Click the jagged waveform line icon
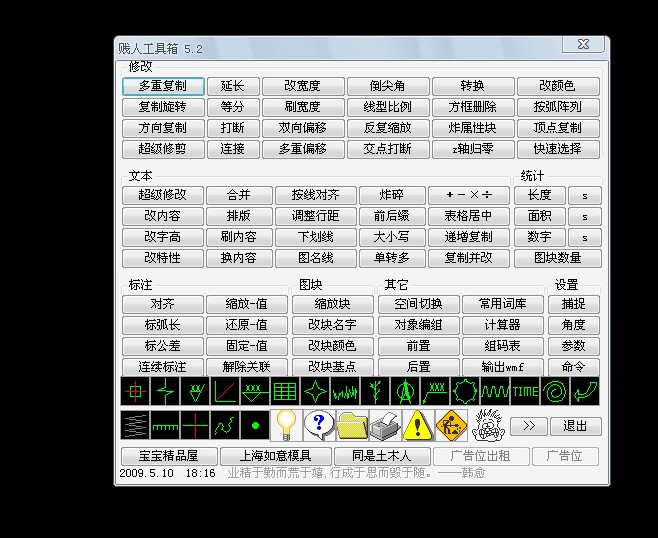The height and width of the screenshot is (538, 658). click(345, 391)
